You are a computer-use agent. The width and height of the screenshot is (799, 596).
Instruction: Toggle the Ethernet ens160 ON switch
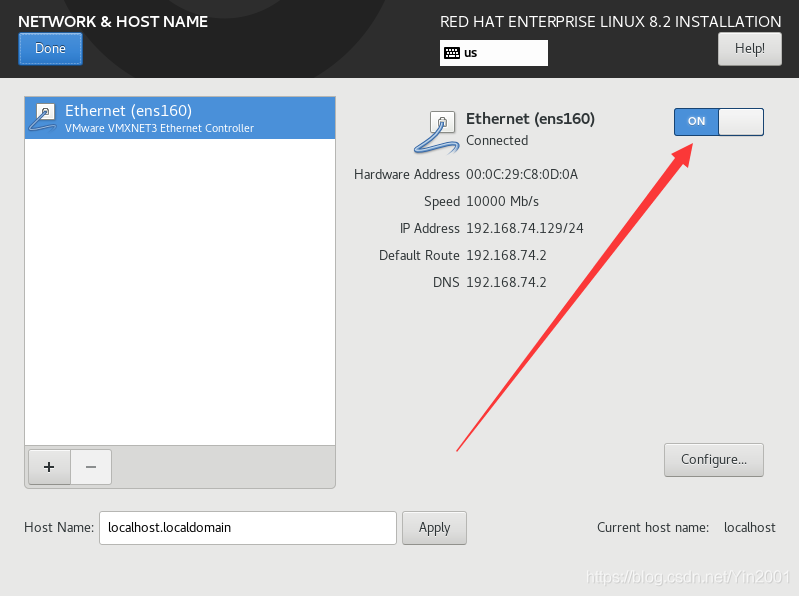(718, 122)
